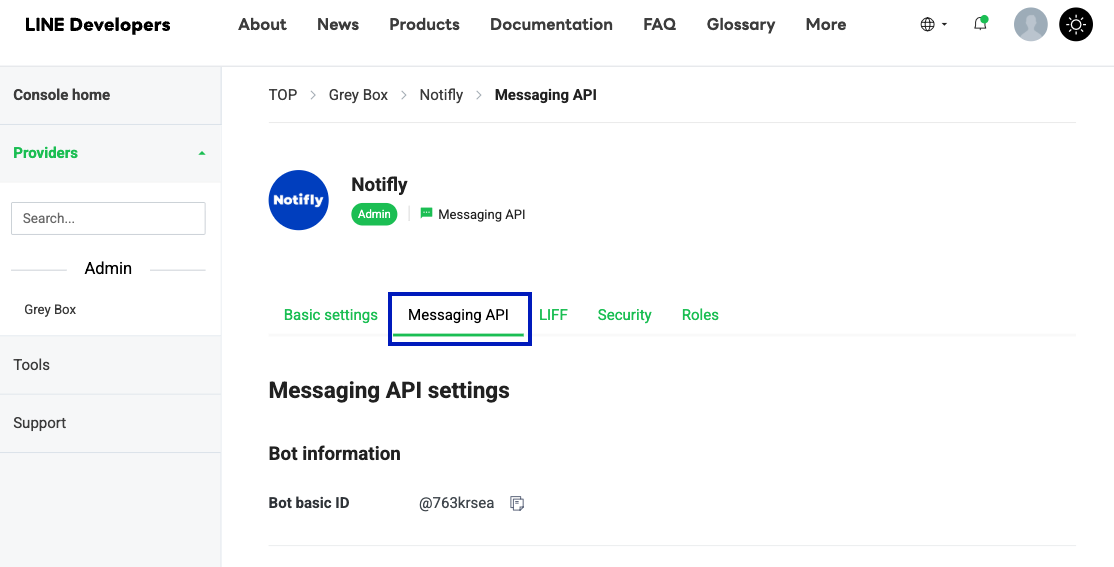Switch to the LIFF tab

[553, 315]
